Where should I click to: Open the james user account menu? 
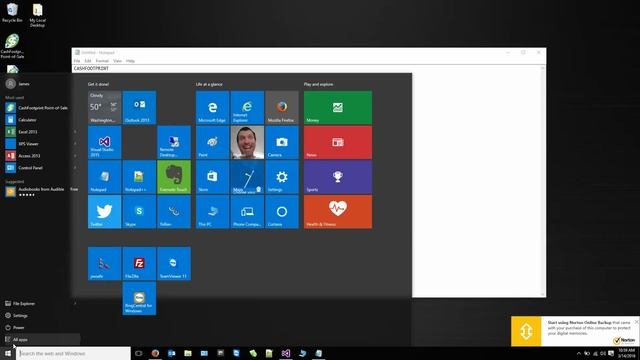tap(17, 84)
